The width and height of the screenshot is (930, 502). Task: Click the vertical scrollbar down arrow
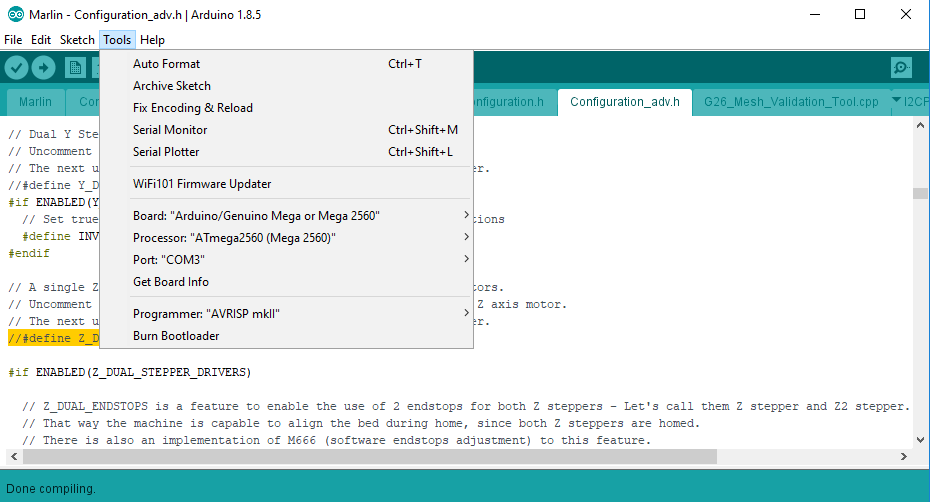(x=920, y=440)
